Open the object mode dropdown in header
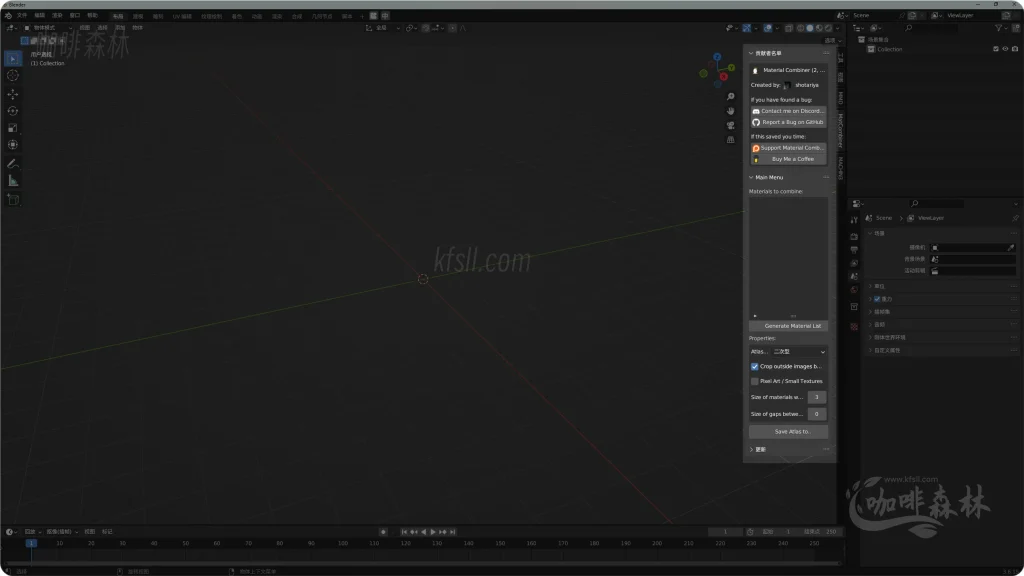 point(44,28)
